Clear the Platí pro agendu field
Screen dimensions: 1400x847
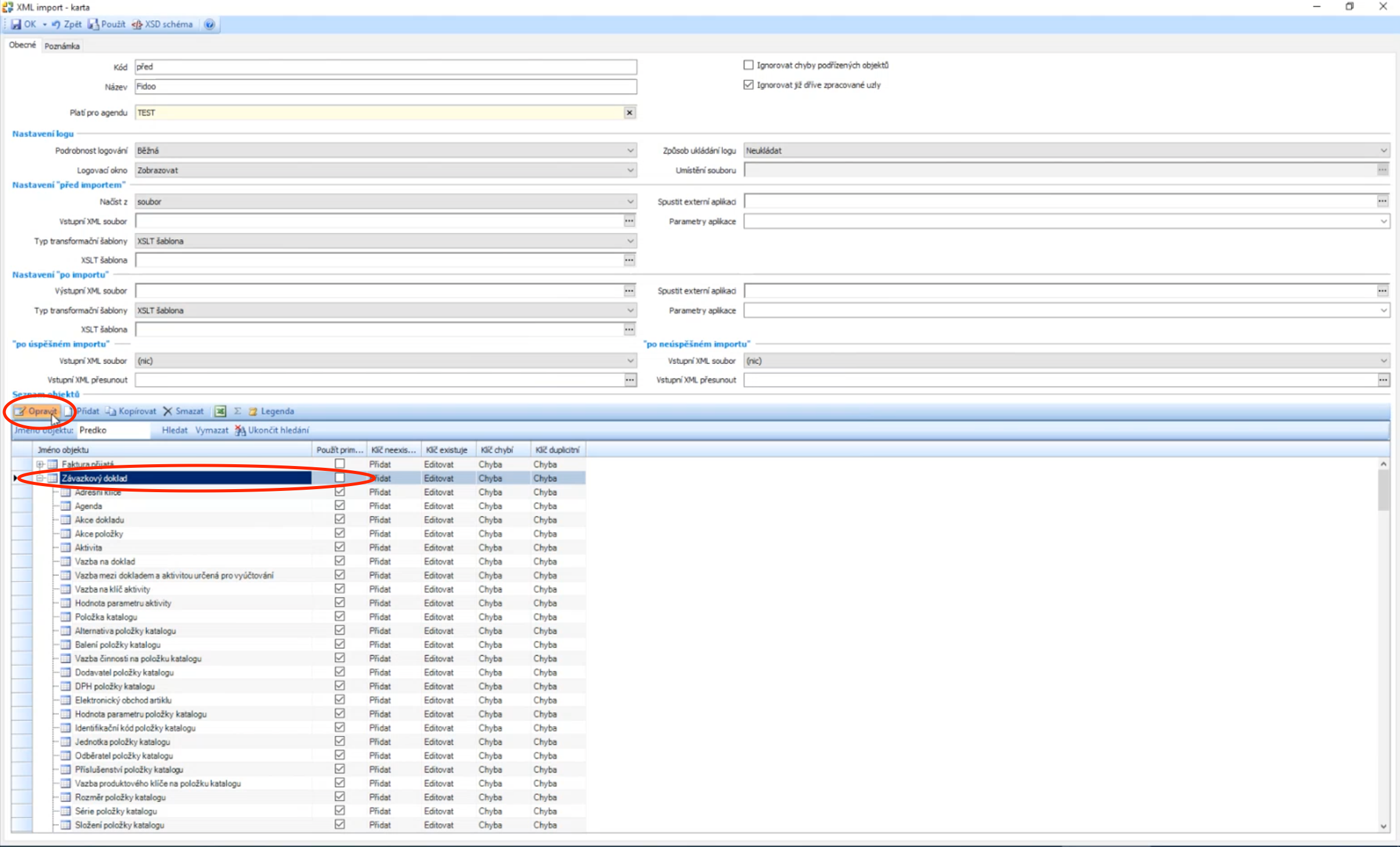point(630,112)
